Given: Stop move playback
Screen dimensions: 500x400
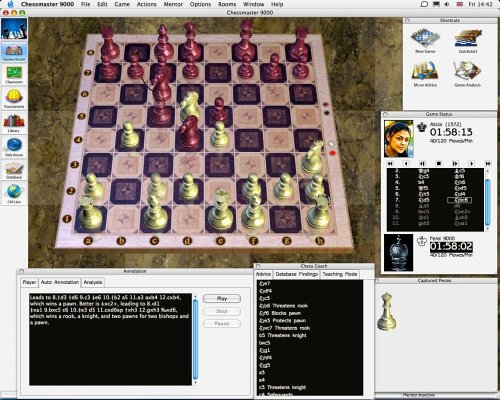Looking at the screenshot, I should tap(439, 164).
